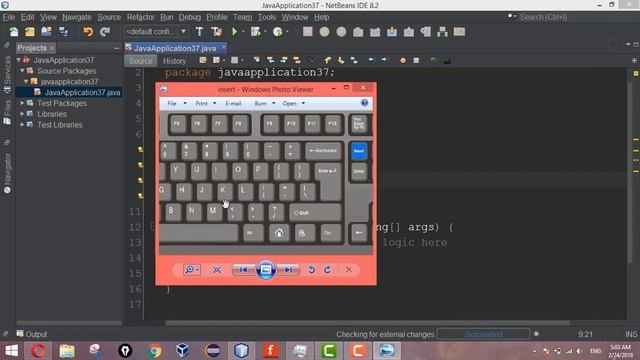This screenshot has width=640, height=360.
Task: Open the Photo Viewer Open menu
Action: (x=294, y=104)
